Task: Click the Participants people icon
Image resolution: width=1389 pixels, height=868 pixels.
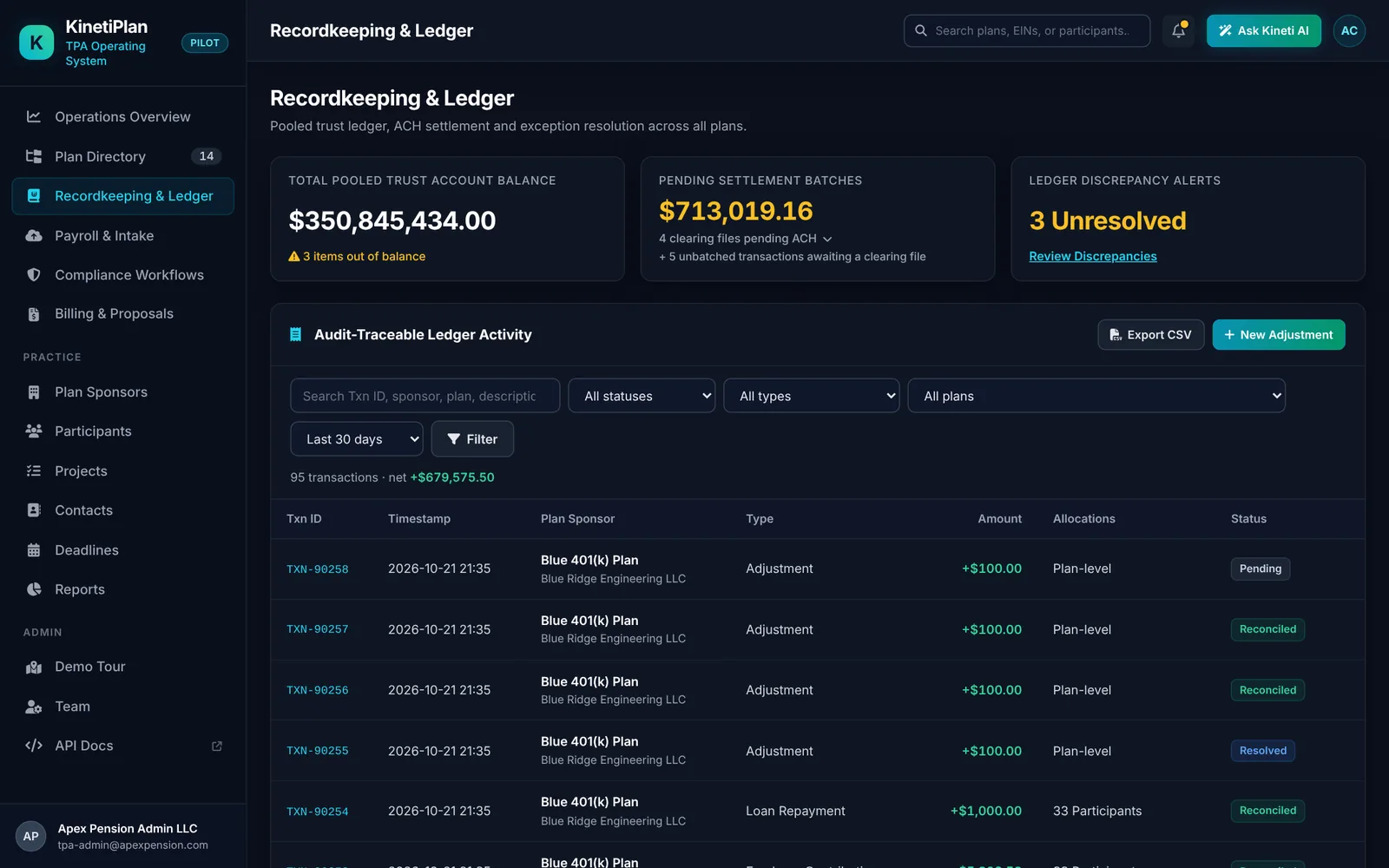Action: [x=34, y=431]
